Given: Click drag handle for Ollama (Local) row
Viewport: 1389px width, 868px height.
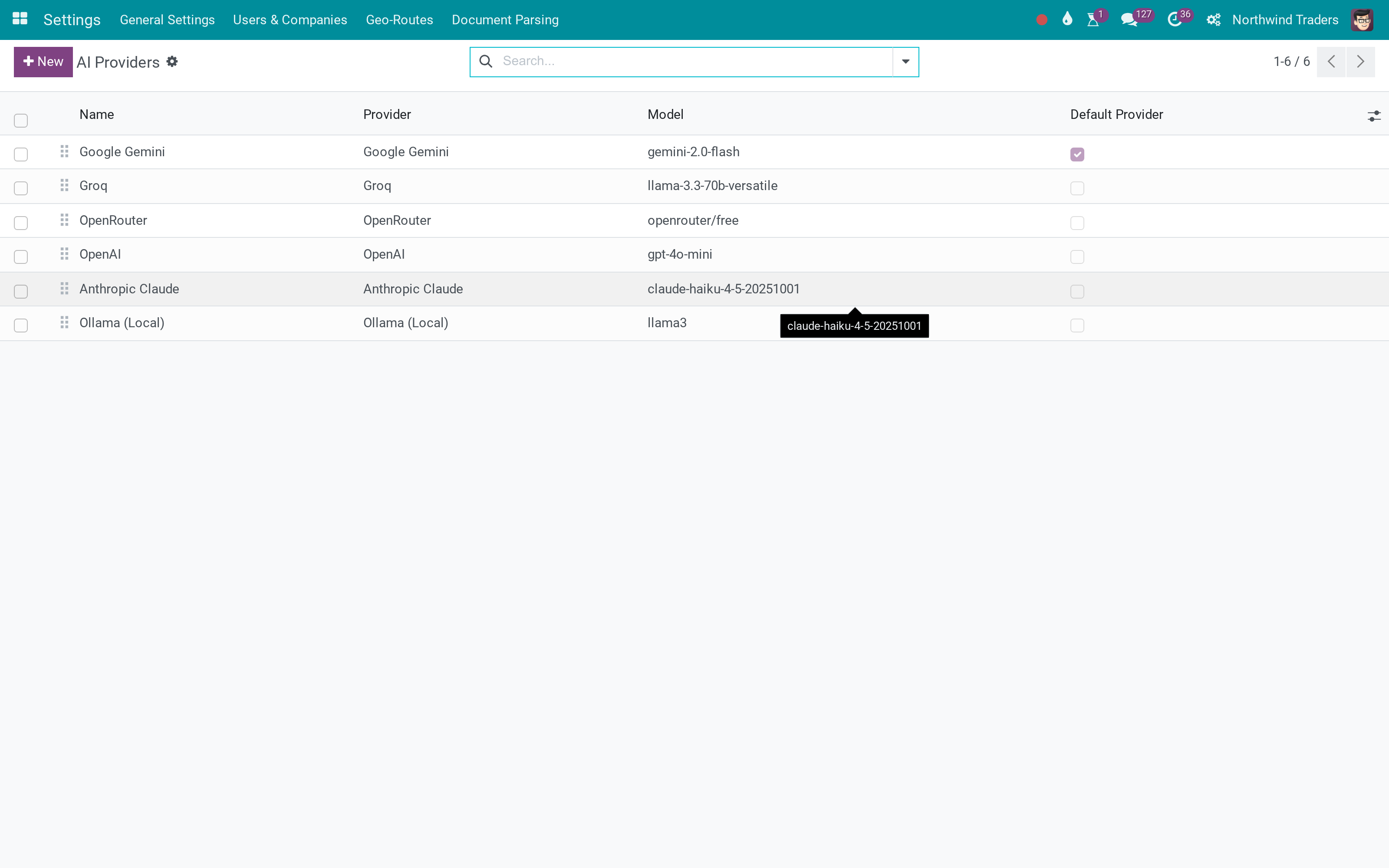Looking at the screenshot, I should pyautogui.click(x=64, y=322).
